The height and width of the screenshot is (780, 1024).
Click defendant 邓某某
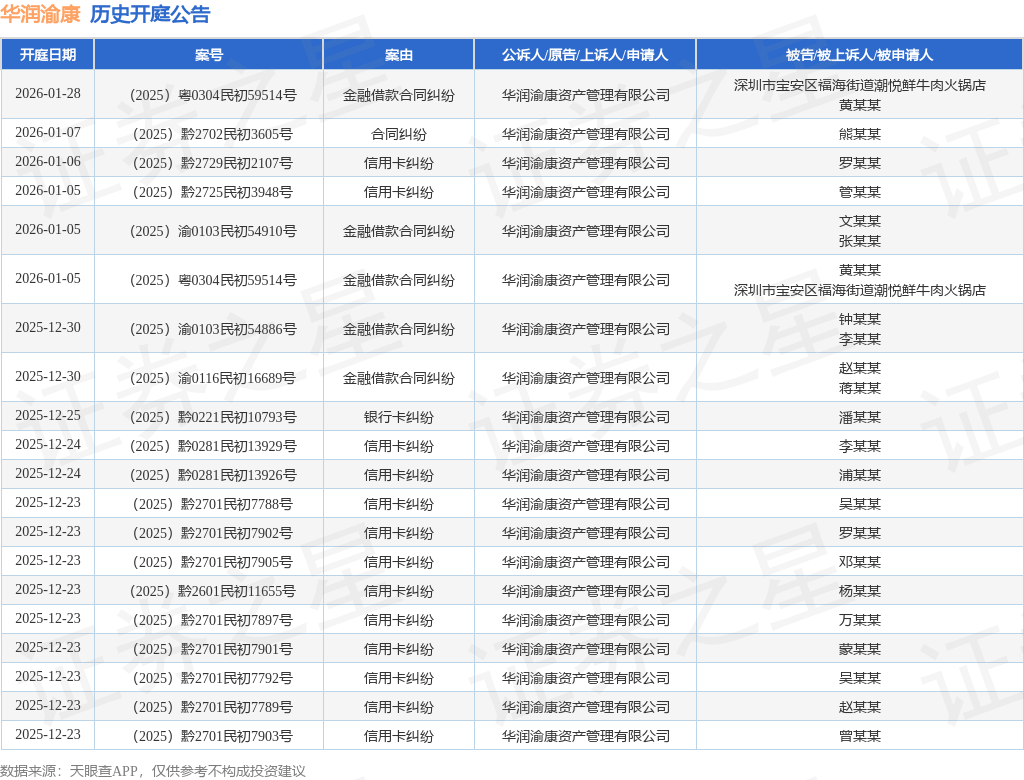[859, 562]
